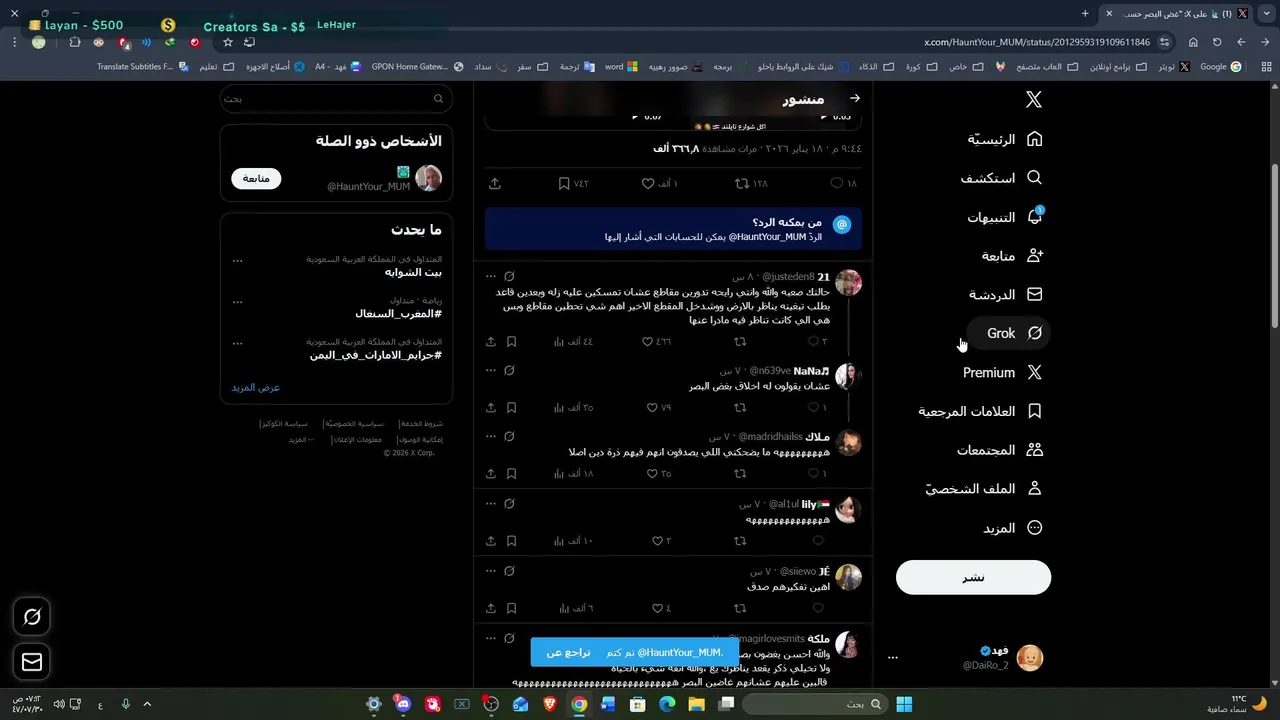Expand المزيد more options in sidebar
This screenshot has height=720, width=1280.
[x=1013, y=528]
